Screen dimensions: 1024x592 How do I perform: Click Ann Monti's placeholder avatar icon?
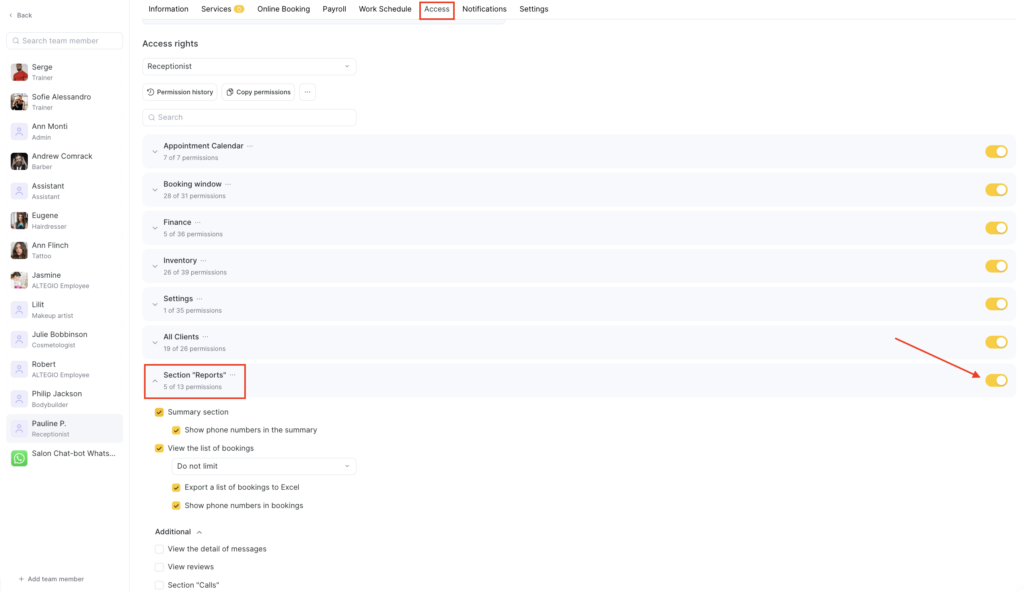19,131
